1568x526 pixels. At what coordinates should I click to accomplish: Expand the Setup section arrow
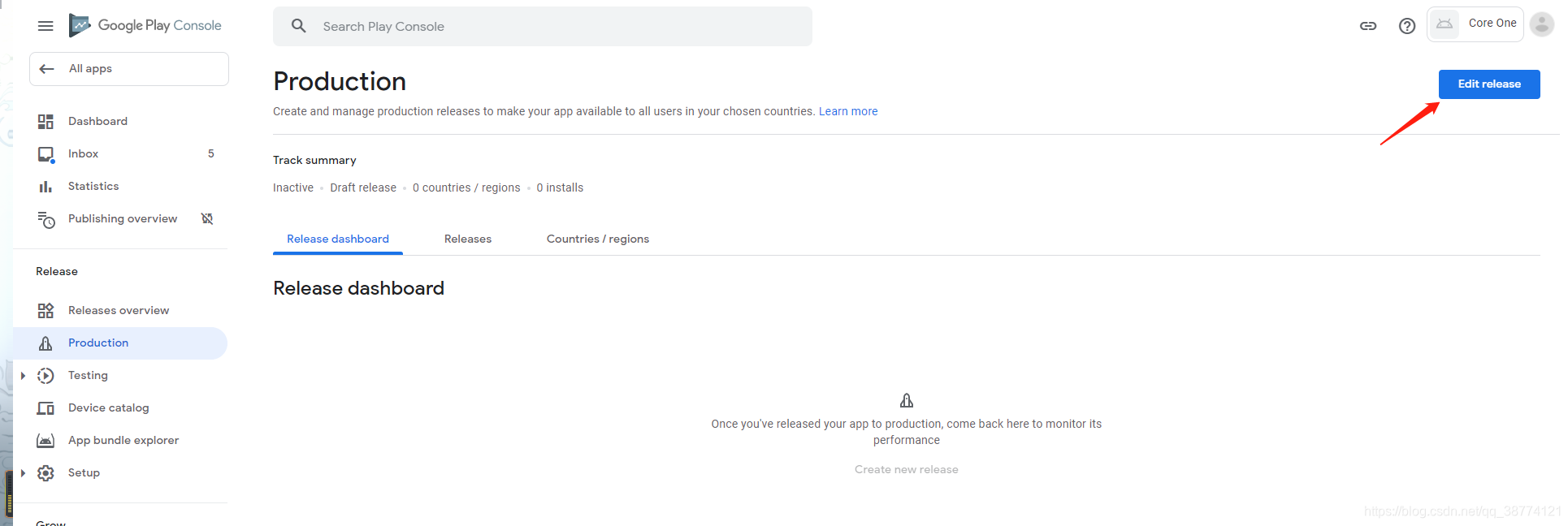[x=23, y=473]
